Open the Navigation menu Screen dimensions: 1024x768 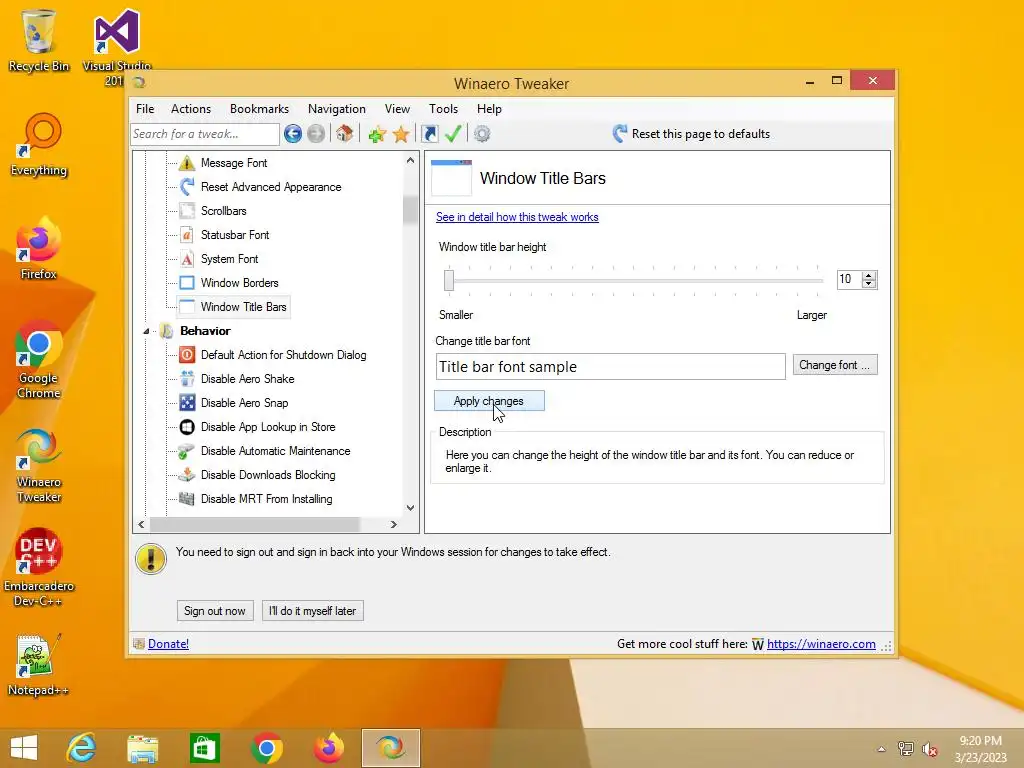(x=336, y=109)
